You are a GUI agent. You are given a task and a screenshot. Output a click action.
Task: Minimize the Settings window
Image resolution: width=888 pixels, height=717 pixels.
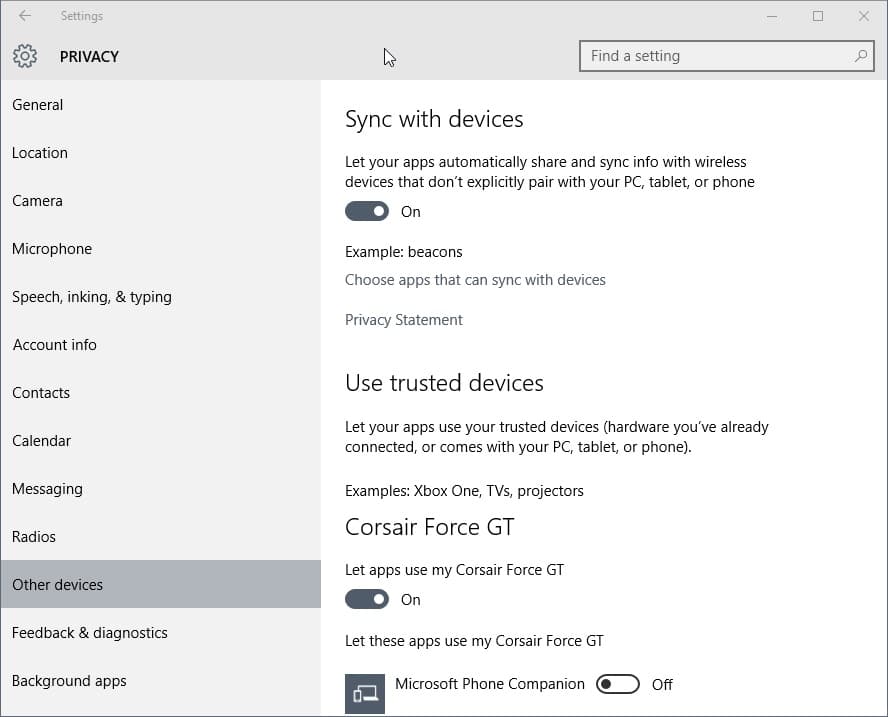coord(772,16)
